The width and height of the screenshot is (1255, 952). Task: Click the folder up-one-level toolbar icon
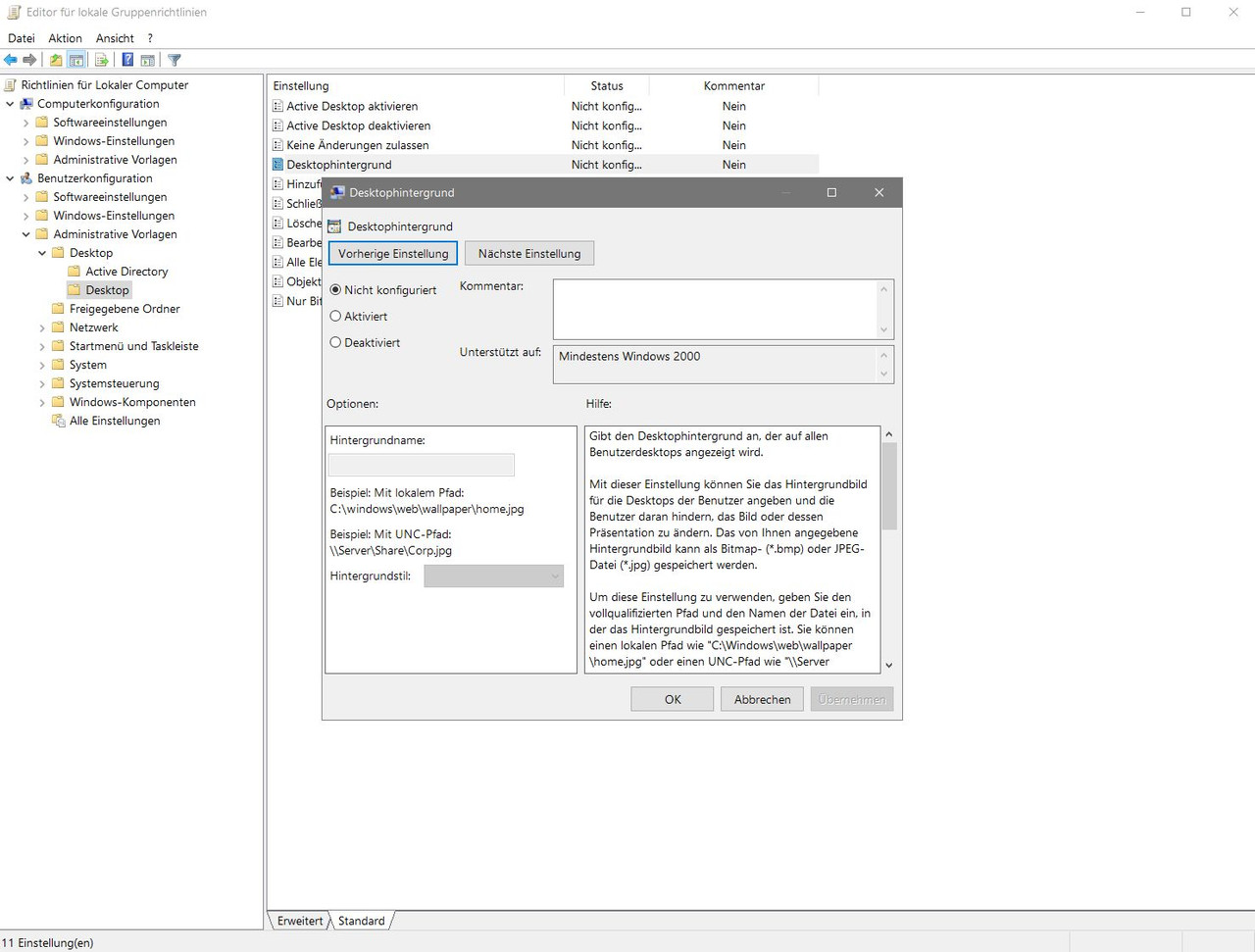[x=56, y=60]
